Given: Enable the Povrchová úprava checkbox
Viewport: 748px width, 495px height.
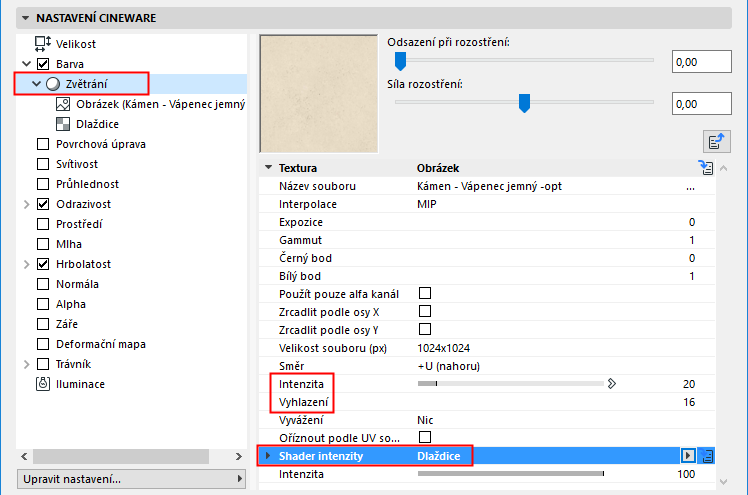Looking at the screenshot, I should pos(43,144).
